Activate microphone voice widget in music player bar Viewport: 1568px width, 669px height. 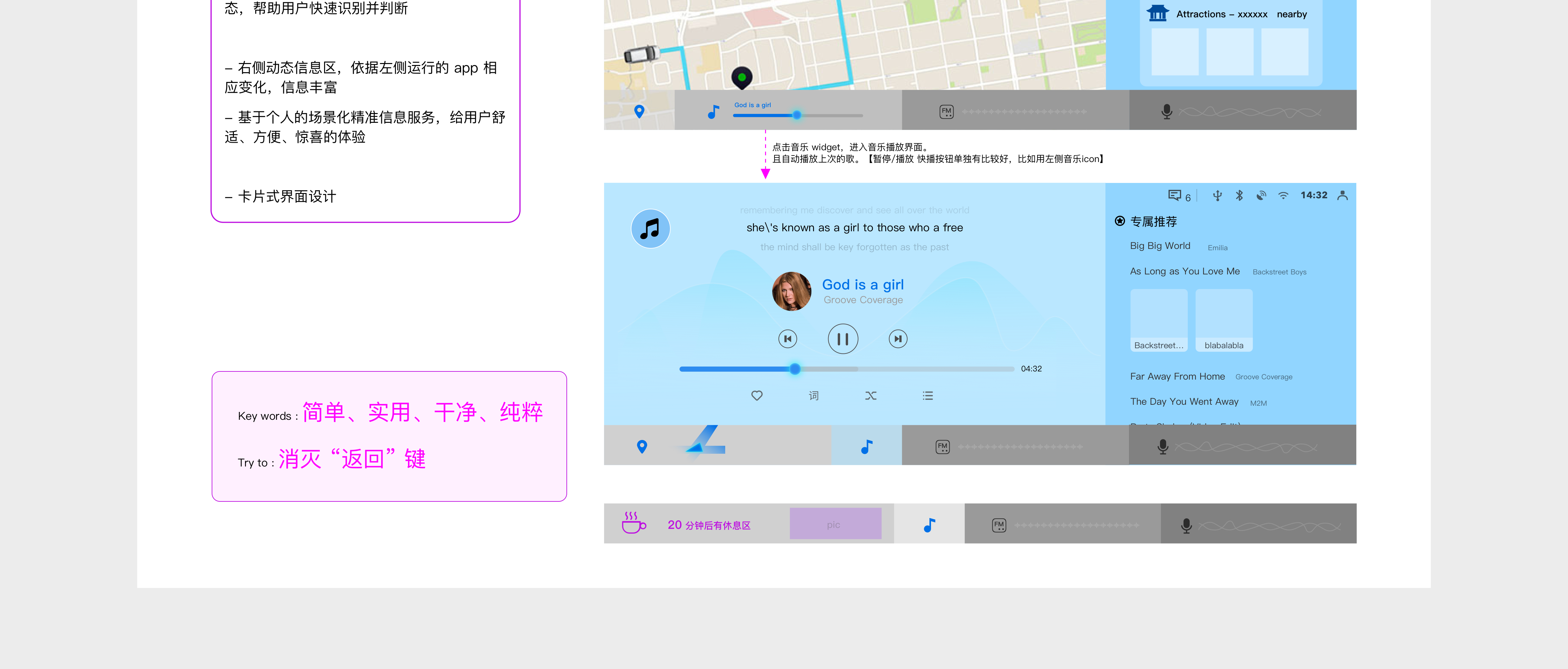click(1242, 446)
